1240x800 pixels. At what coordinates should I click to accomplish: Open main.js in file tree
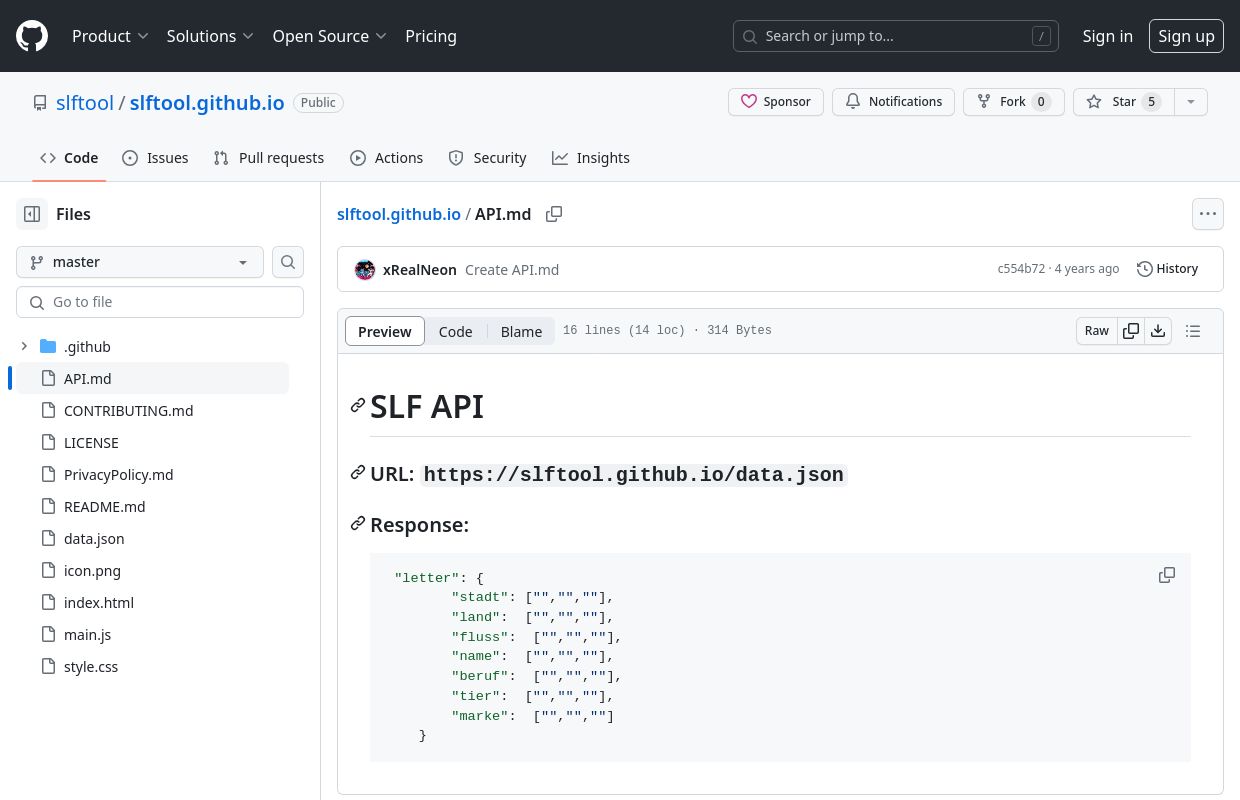click(152, 635)
